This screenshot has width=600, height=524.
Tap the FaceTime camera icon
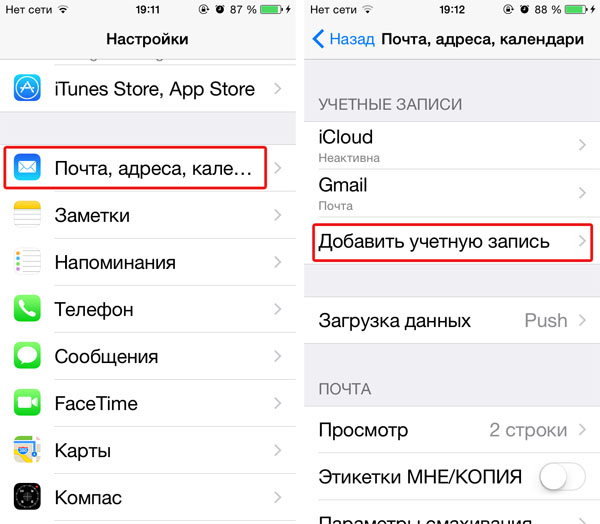pyautogui.click(x=27, y=403)
